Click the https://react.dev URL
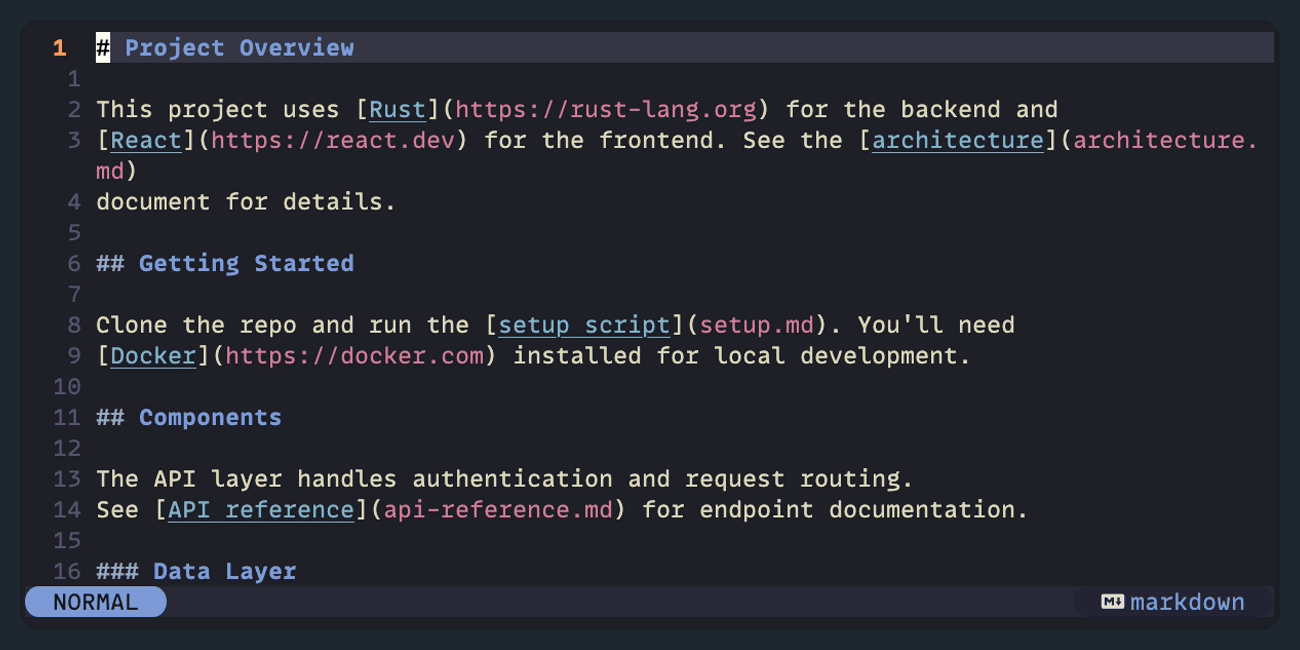The height and width of the screenshot is (650, 1300). tap(332, 140)
